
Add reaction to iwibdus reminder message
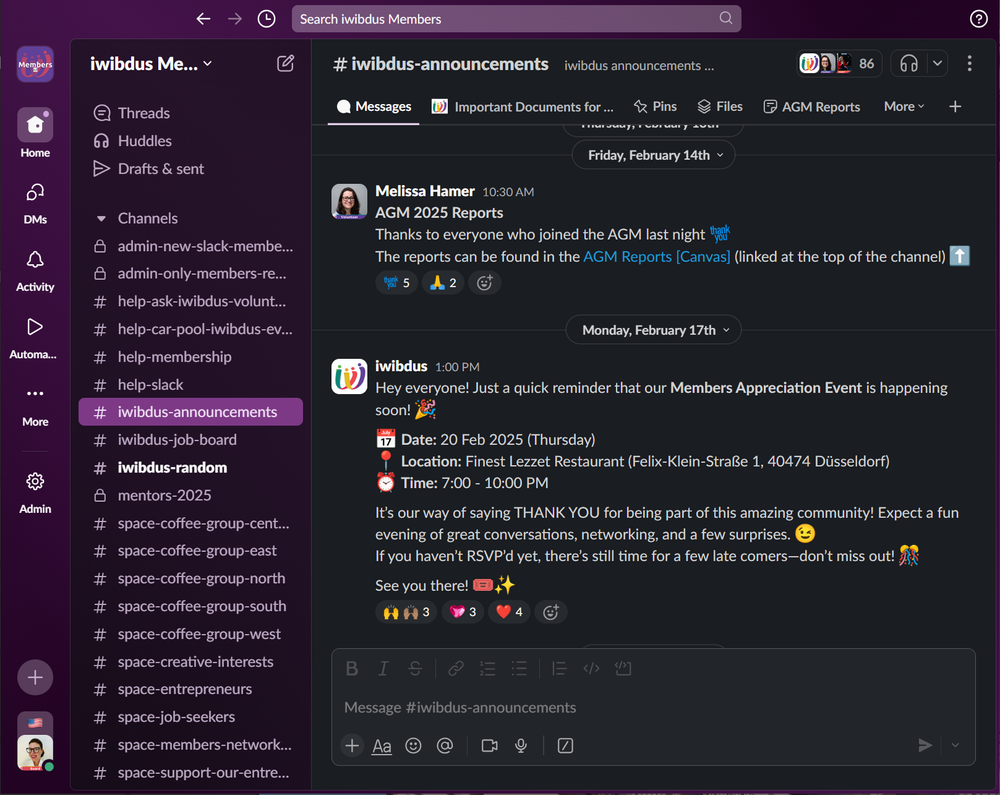coord(551,612)
